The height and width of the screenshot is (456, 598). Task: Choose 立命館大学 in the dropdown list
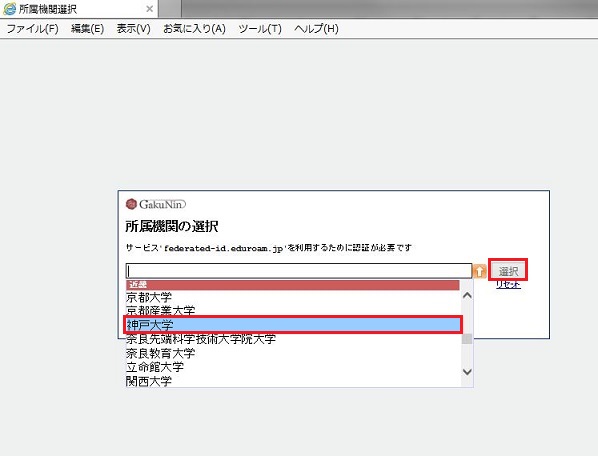[293, 367]
